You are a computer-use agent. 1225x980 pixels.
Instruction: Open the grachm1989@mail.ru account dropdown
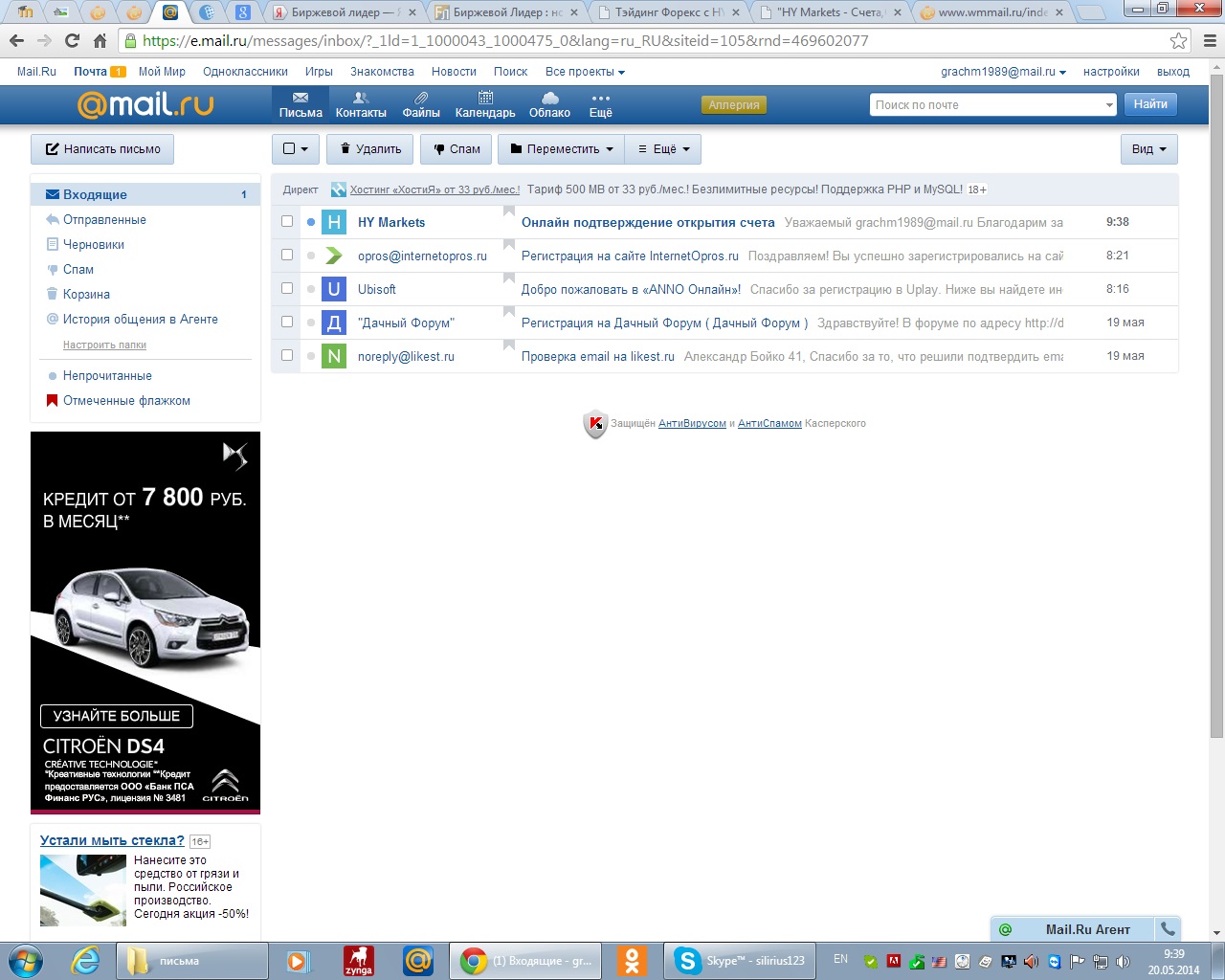pos(1003,72)
